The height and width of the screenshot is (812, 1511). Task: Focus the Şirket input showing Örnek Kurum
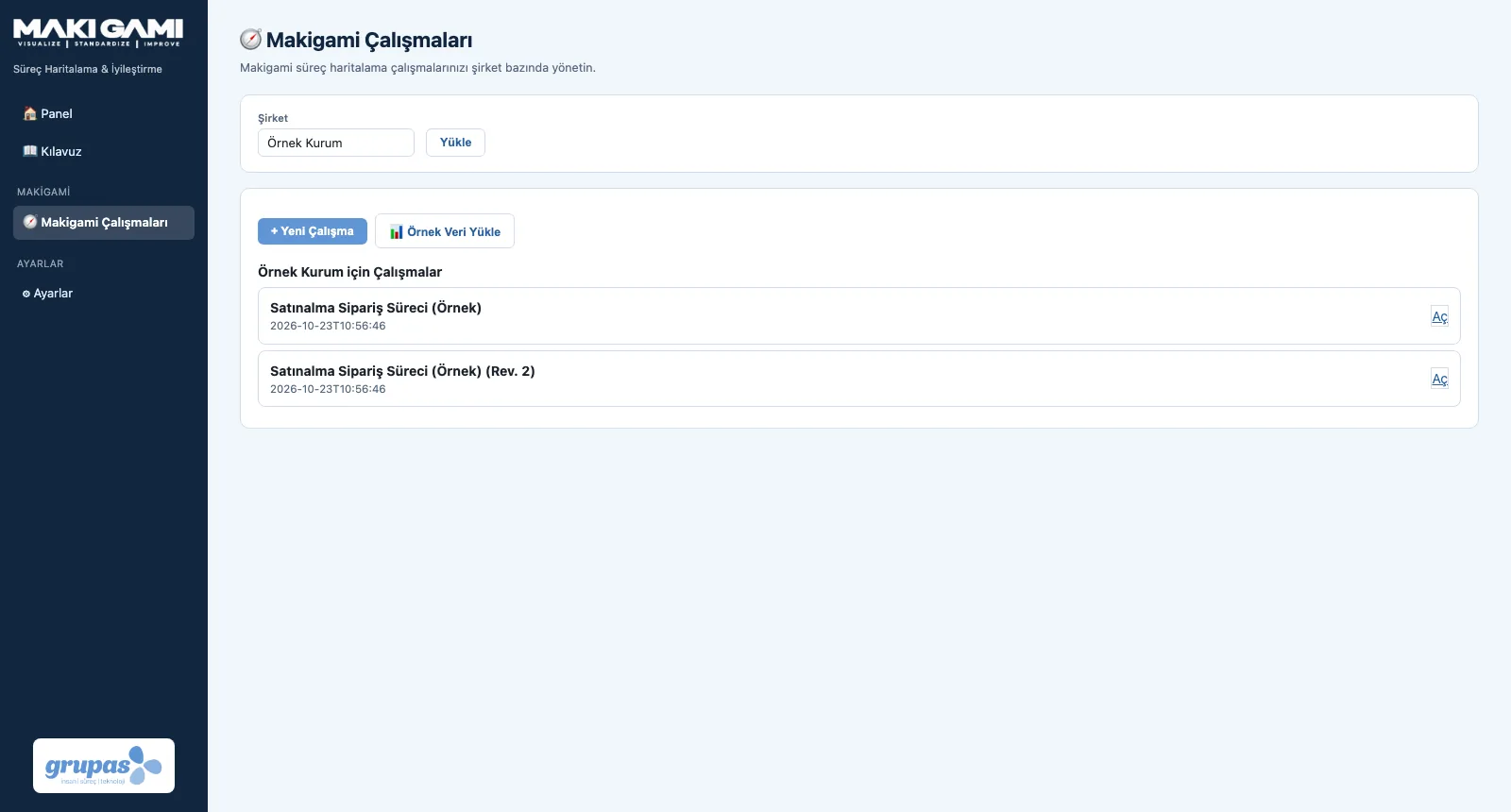(x=336, y=143)
